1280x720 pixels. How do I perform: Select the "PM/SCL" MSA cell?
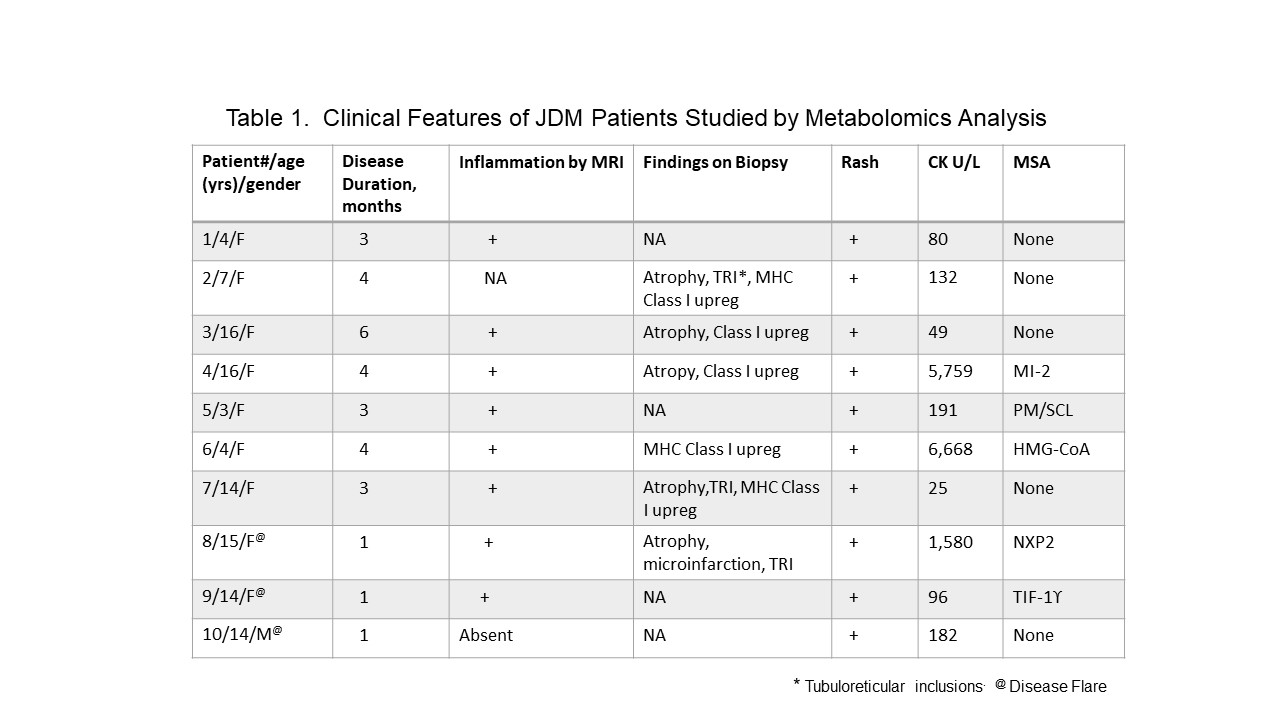(x=1042, y=411)
